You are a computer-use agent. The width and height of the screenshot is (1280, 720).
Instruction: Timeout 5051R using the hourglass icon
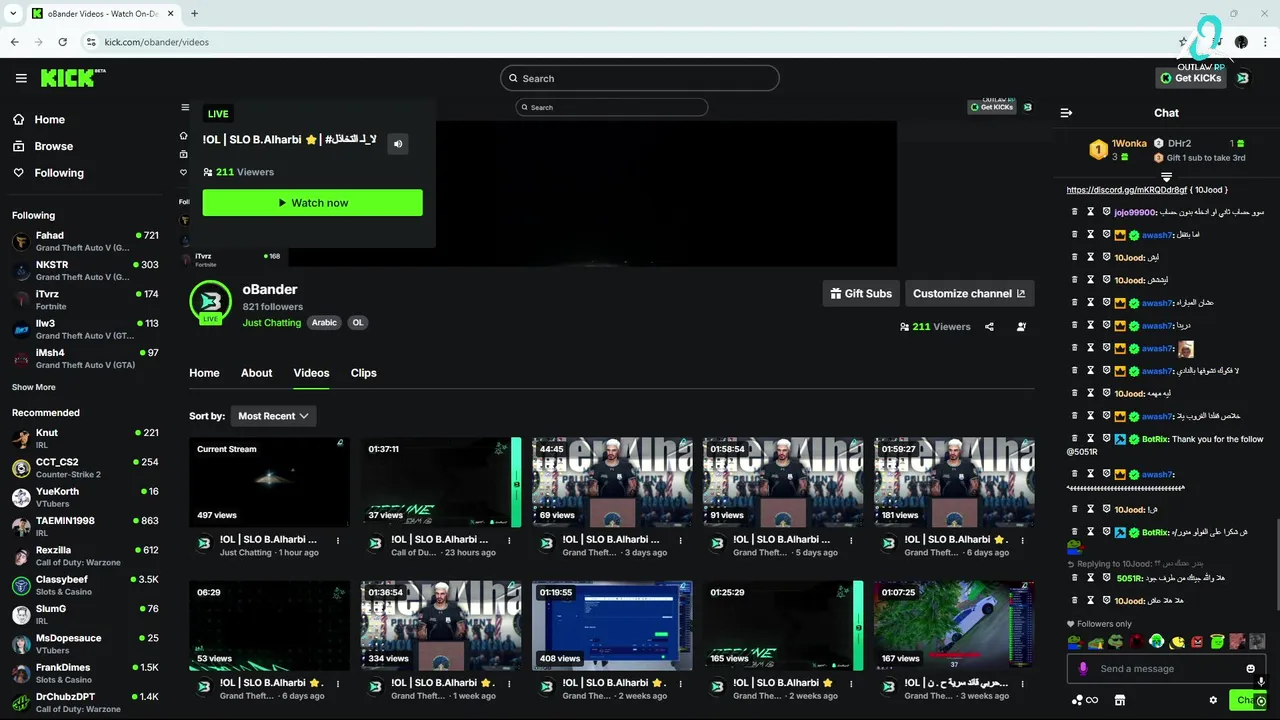click(x=1090, y=578)
